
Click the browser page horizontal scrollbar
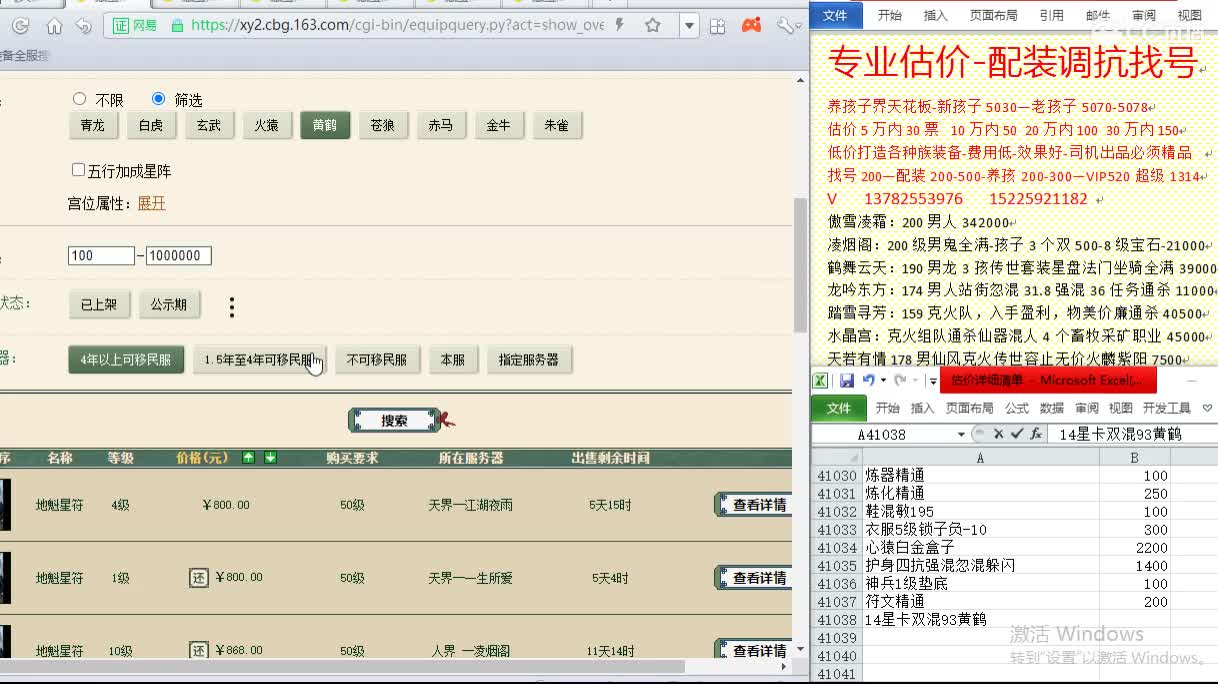point(342,666)
